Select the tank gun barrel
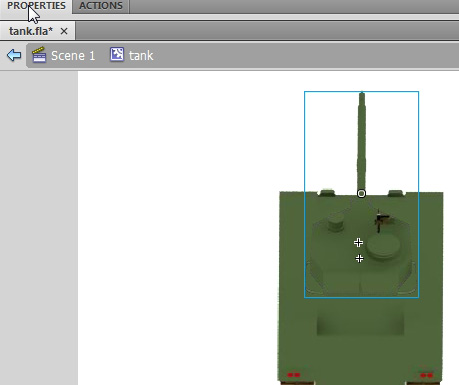The width and height of the screenshot is (459, 385). pyautogui.click(x=362, y=142)
